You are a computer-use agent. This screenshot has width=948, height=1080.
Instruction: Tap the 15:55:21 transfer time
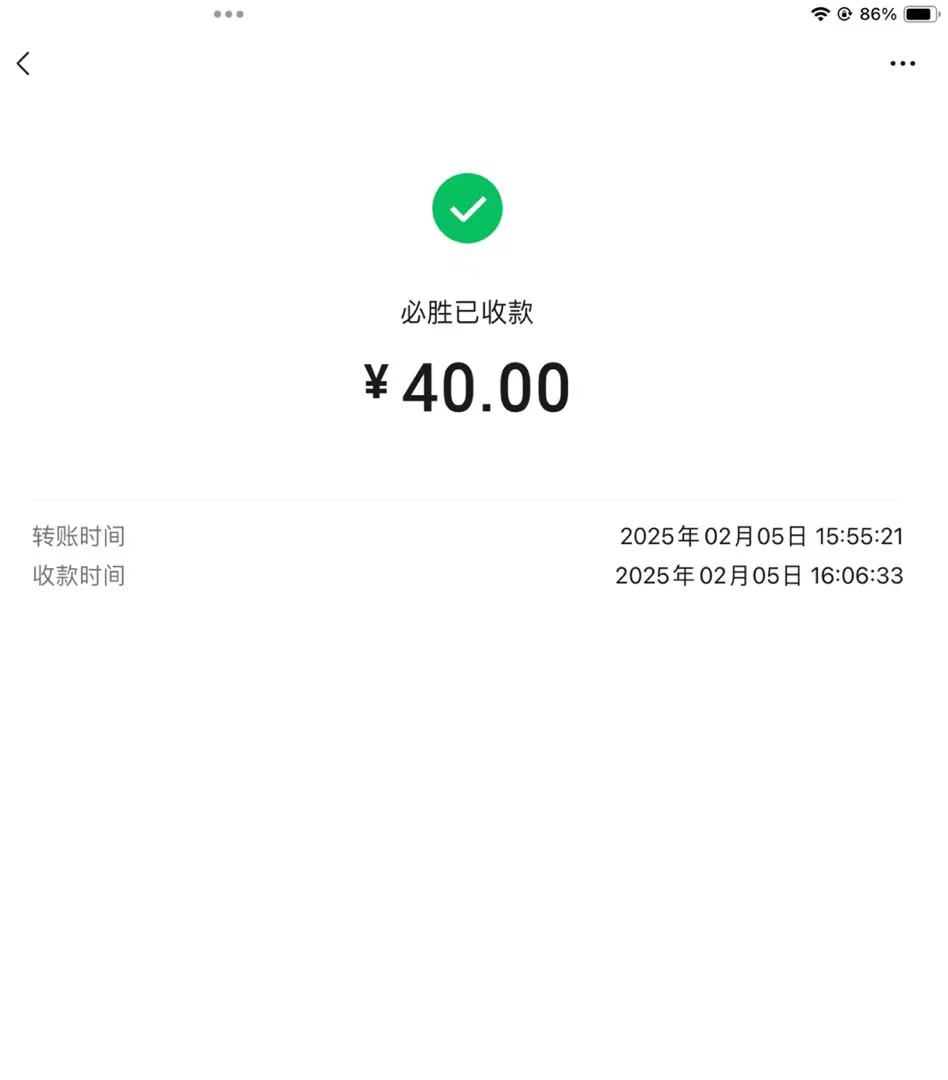(x=859, y=536)
